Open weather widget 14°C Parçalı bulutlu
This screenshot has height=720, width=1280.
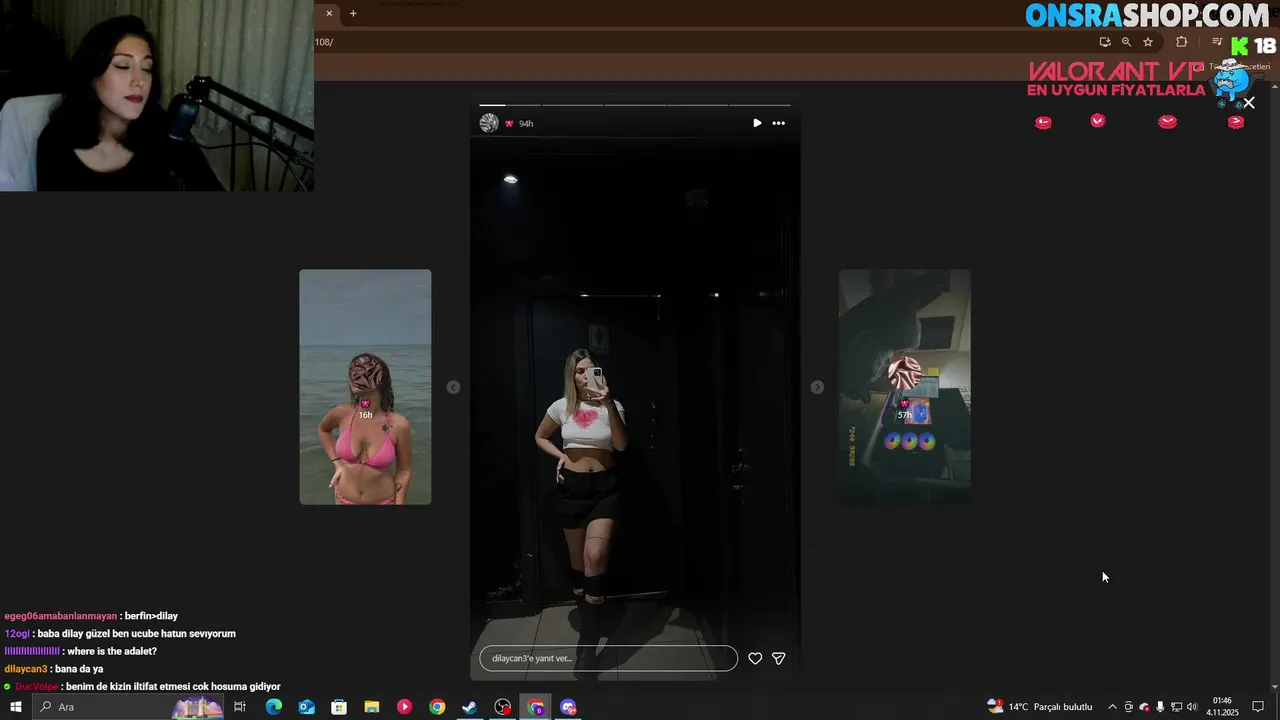pos(1040,707)
